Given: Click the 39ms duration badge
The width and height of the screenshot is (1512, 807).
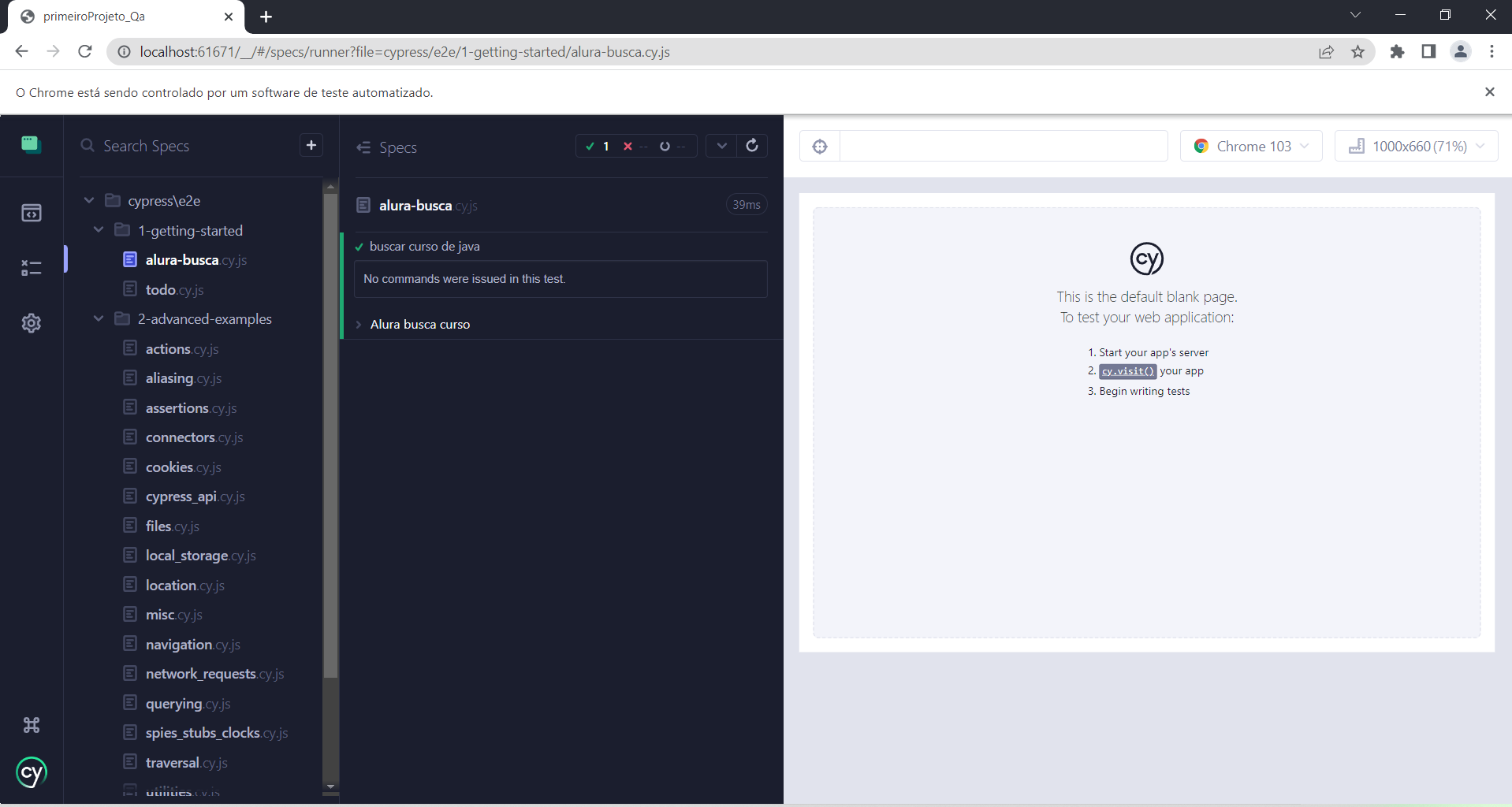Looking at the screenshot, I should (x=747, y=205).
